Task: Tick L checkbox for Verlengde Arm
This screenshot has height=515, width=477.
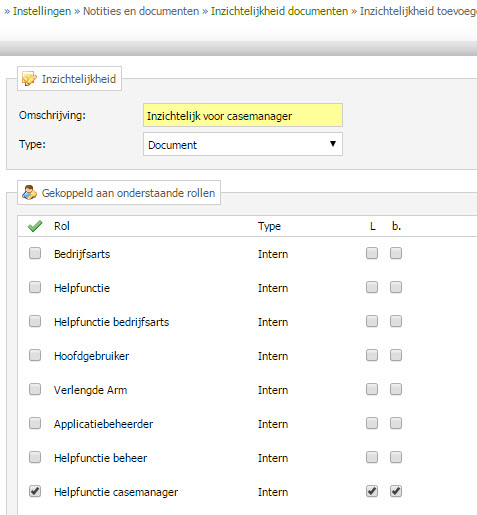Action: (372, 389)
